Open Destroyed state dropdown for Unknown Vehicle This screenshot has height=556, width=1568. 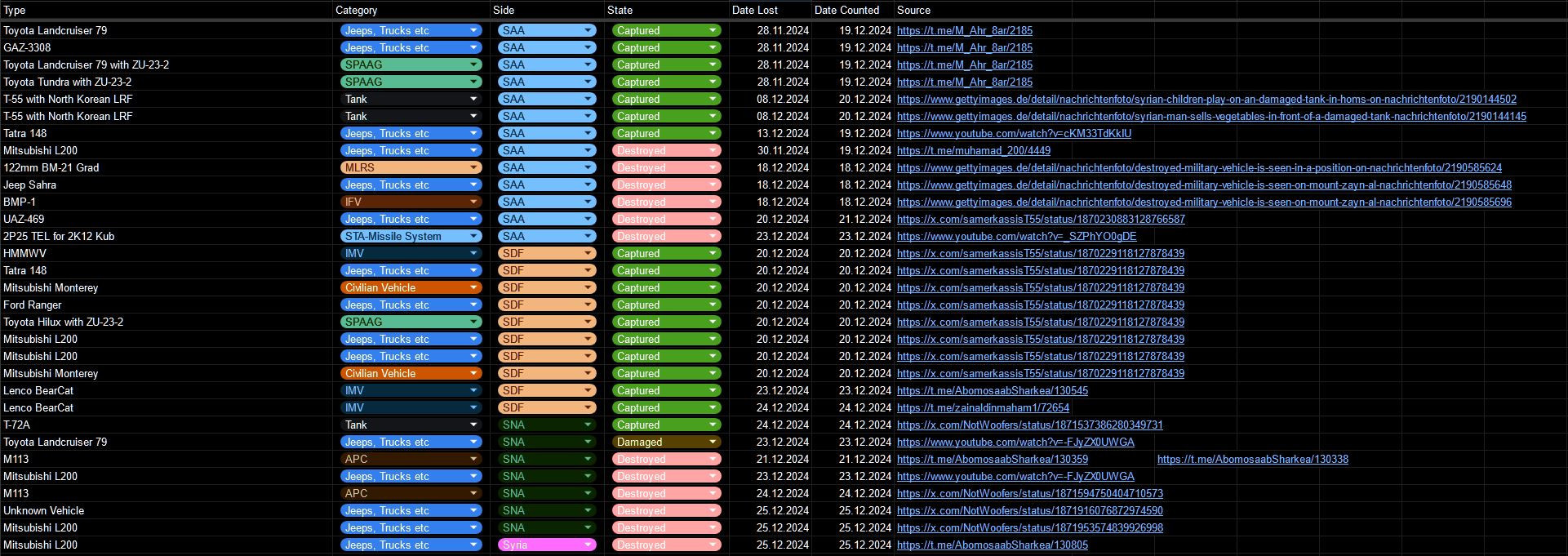click(666, 510)
